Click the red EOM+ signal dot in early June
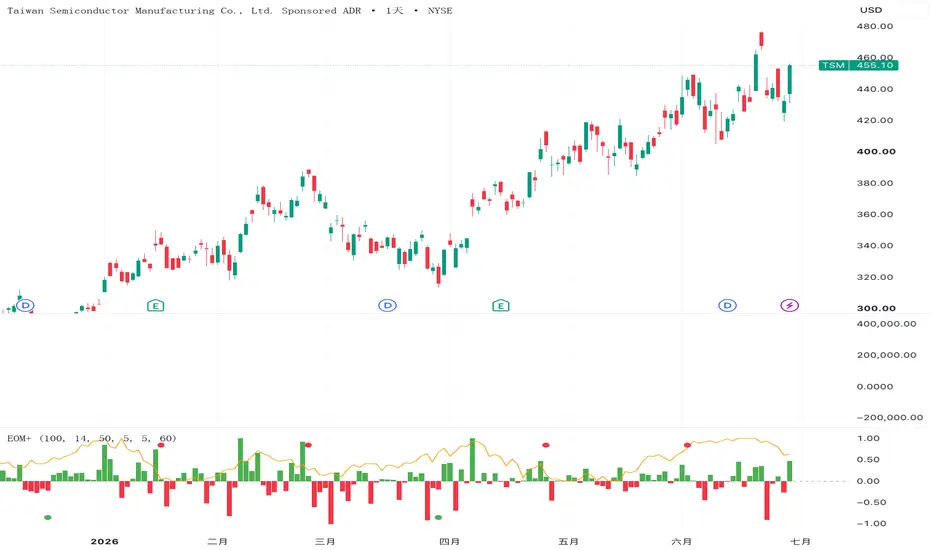The image size is (932, 550). click(688, 445)
